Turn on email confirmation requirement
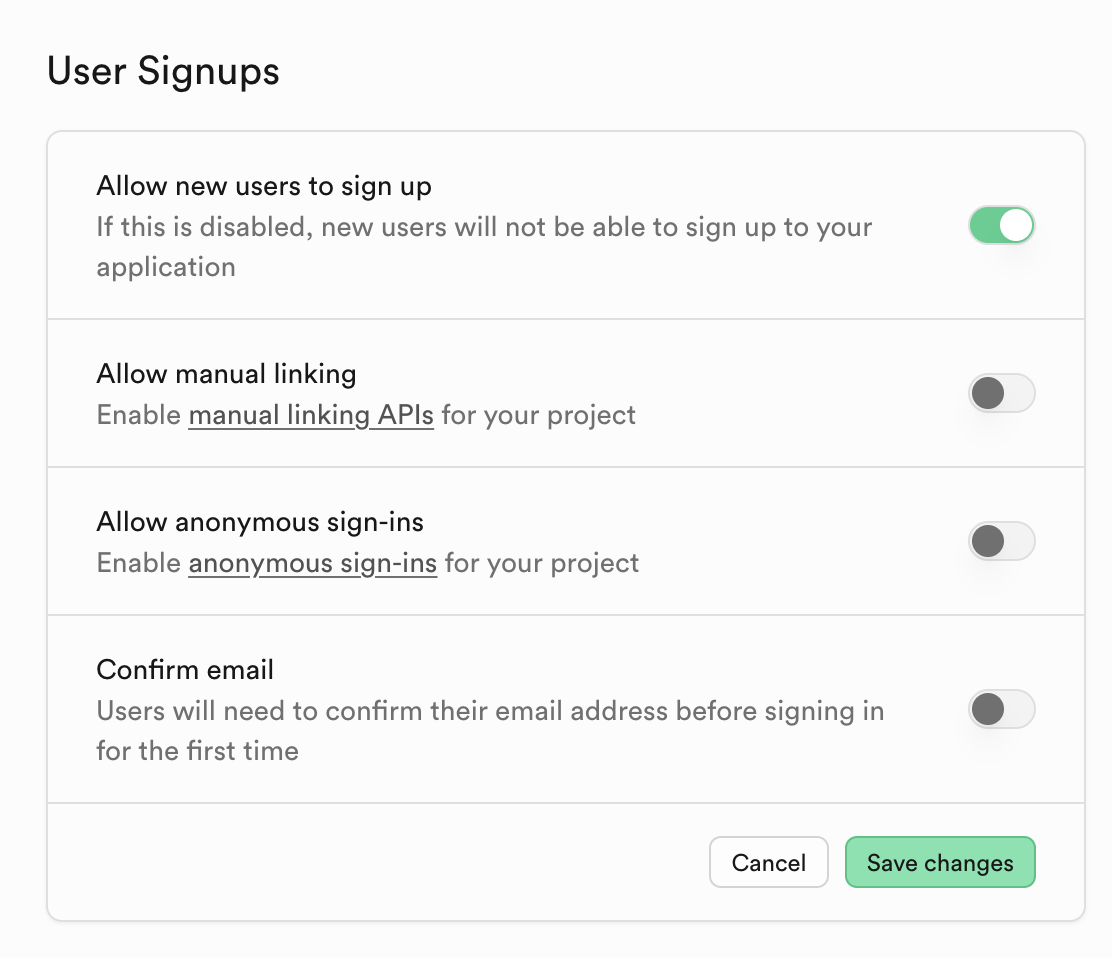1112x958 pixels. pos(1001,709)
